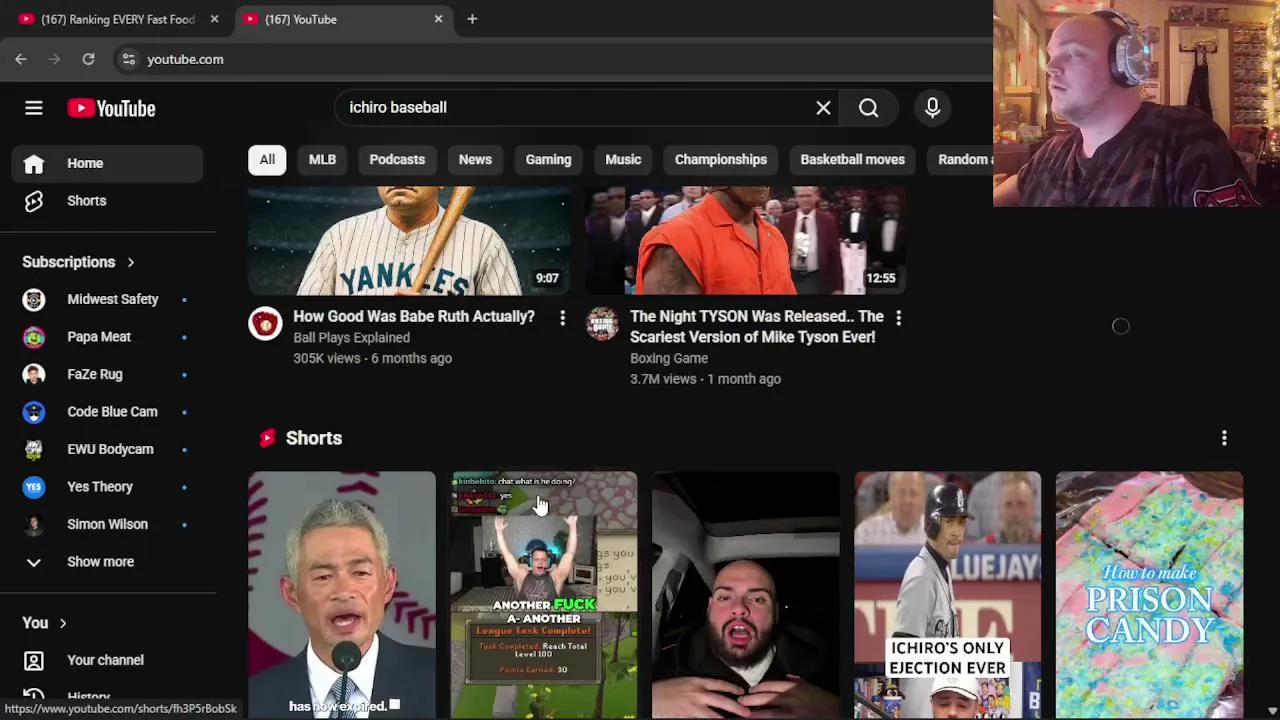Select the News filter chip

(475, 159)
